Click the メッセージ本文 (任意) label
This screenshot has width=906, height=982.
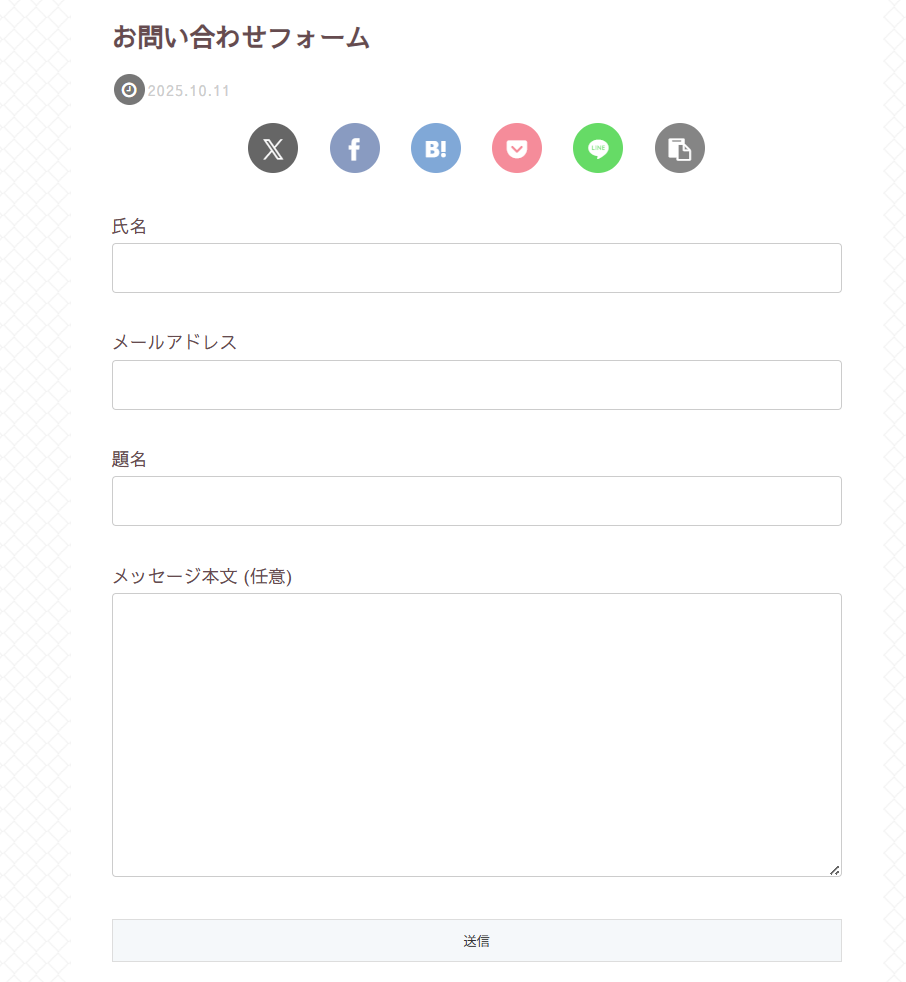tap(201, 577)
